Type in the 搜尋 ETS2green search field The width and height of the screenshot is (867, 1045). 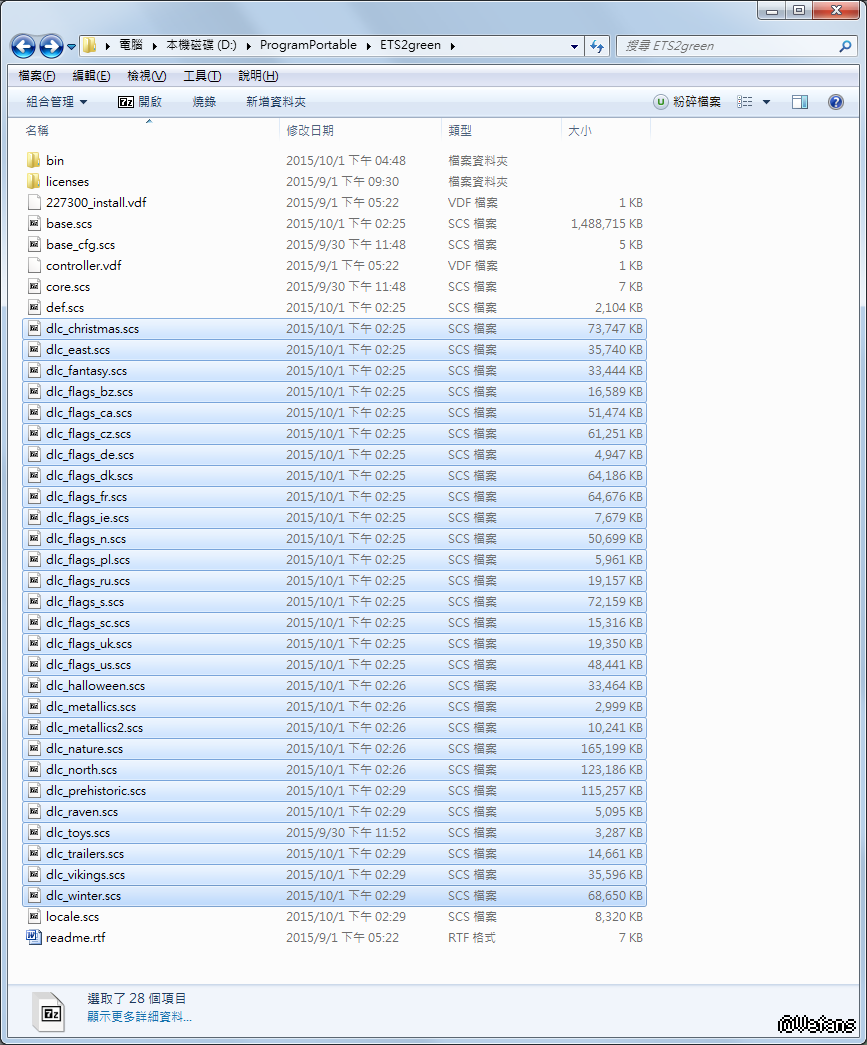728,46
